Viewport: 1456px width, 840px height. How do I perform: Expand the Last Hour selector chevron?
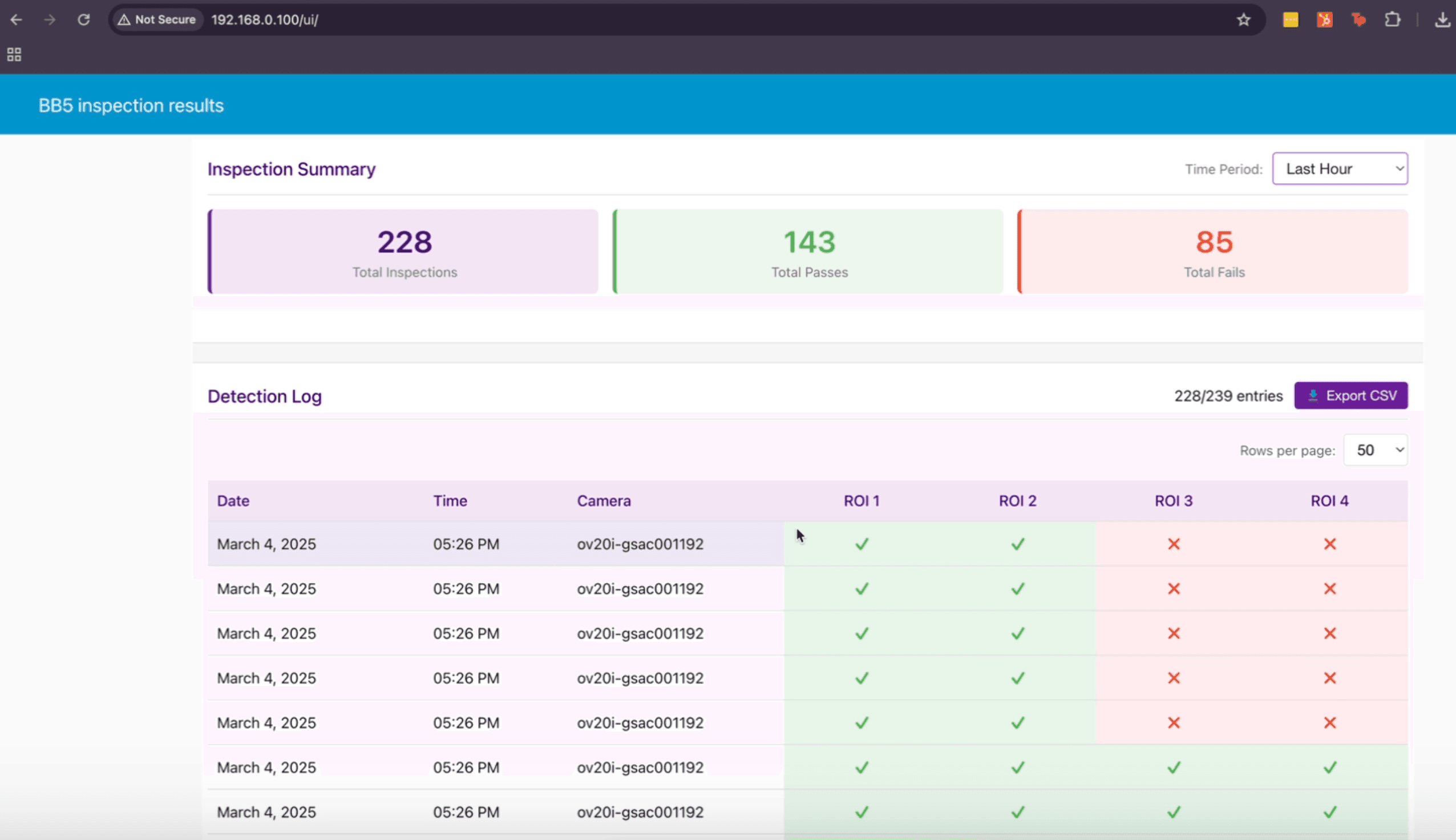[1400, 168]
